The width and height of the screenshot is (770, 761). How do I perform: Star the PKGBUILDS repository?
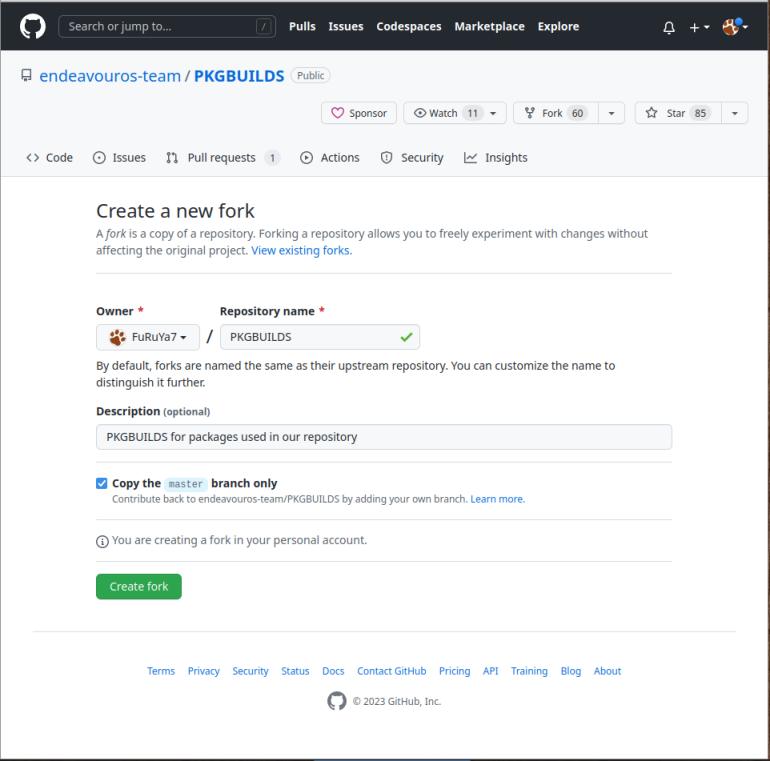678,113
